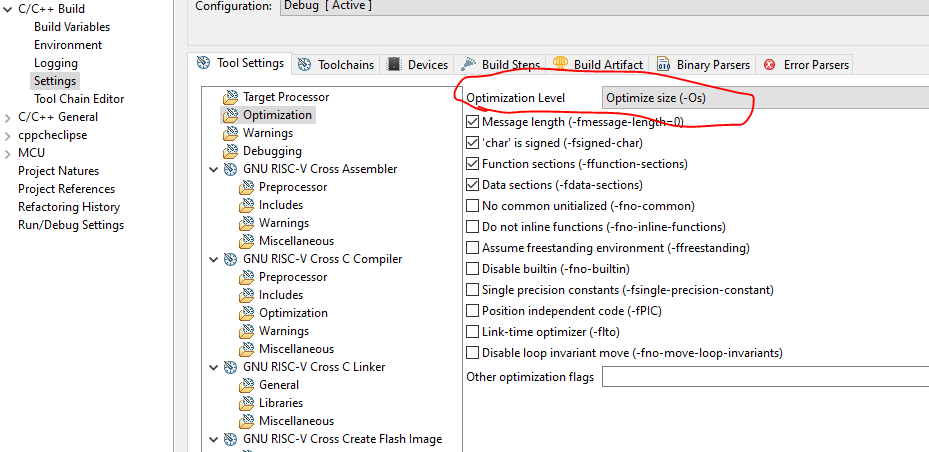929x452 pixels.
Task: Click the Target Processor icon in tree
Action: tap(230, 97)
